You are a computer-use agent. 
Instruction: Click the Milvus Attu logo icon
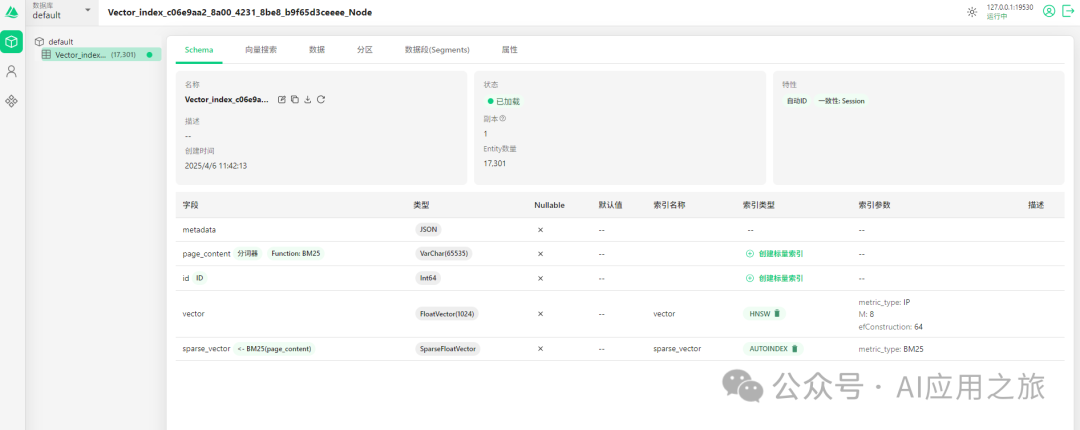[x=12, y=12]
